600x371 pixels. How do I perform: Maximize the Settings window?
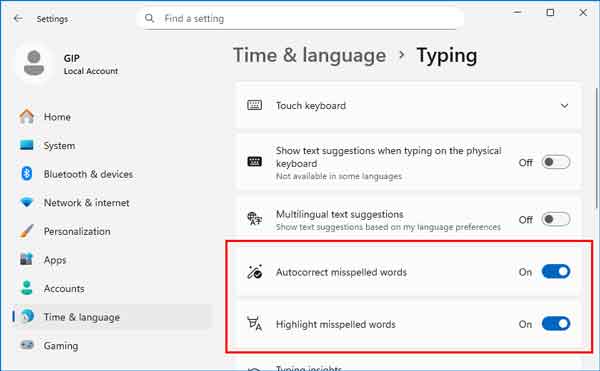pyautogui.click(x=550, y=13)
